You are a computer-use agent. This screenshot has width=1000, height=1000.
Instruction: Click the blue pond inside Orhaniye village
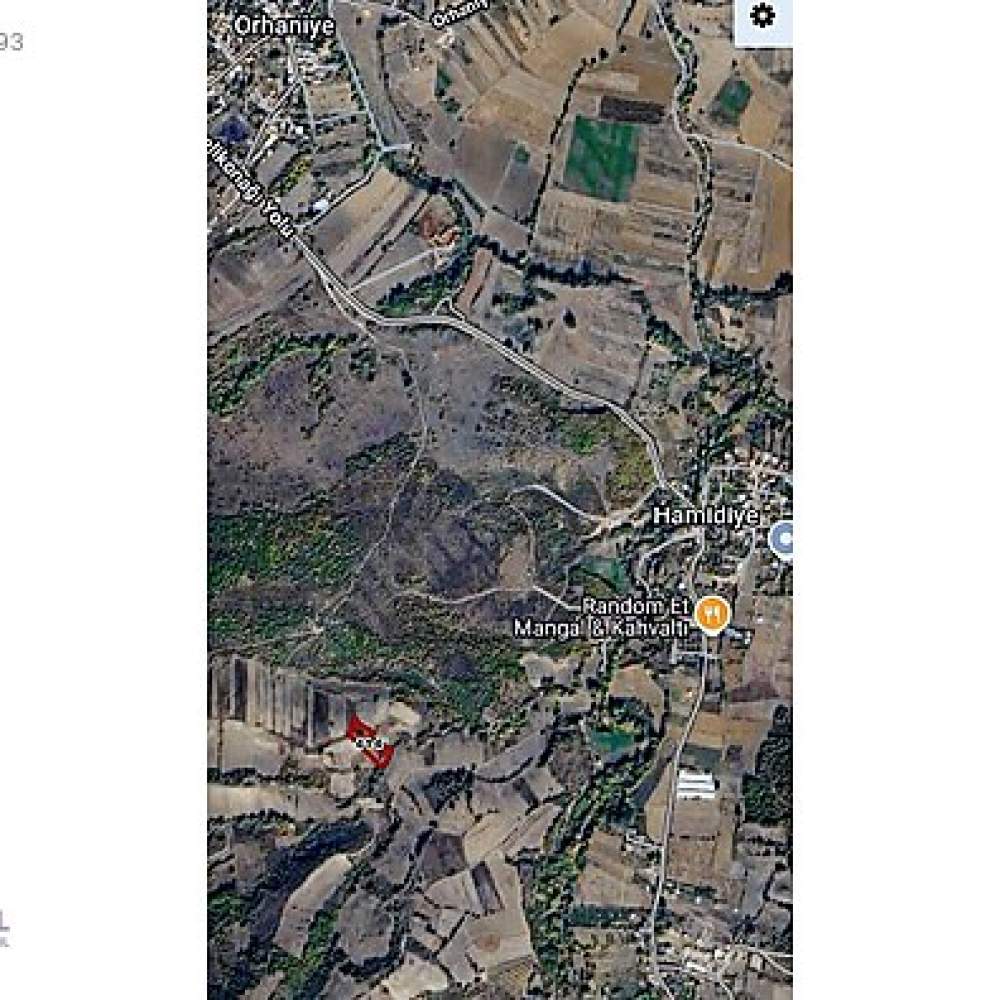[232, 130]
